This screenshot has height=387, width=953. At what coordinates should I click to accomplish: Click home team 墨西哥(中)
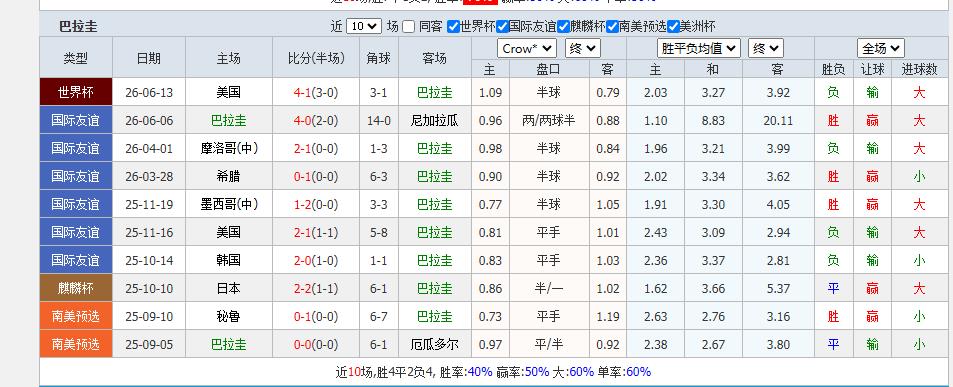coord(229,205)
